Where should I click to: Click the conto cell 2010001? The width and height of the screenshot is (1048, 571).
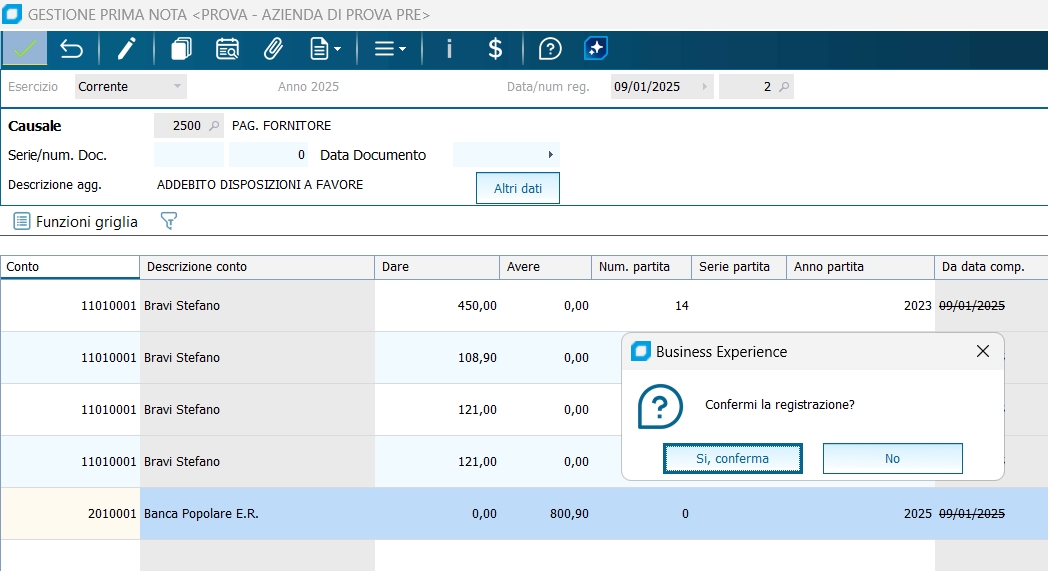point(70,513)
